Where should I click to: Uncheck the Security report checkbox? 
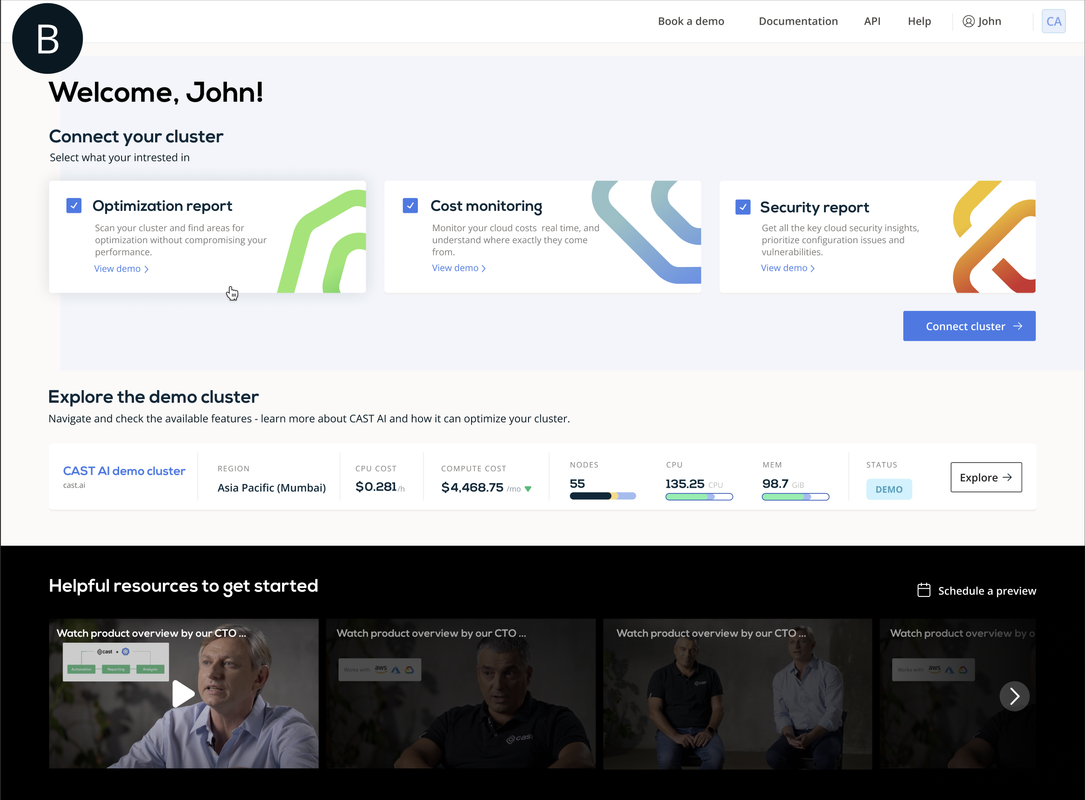(742, 207)
